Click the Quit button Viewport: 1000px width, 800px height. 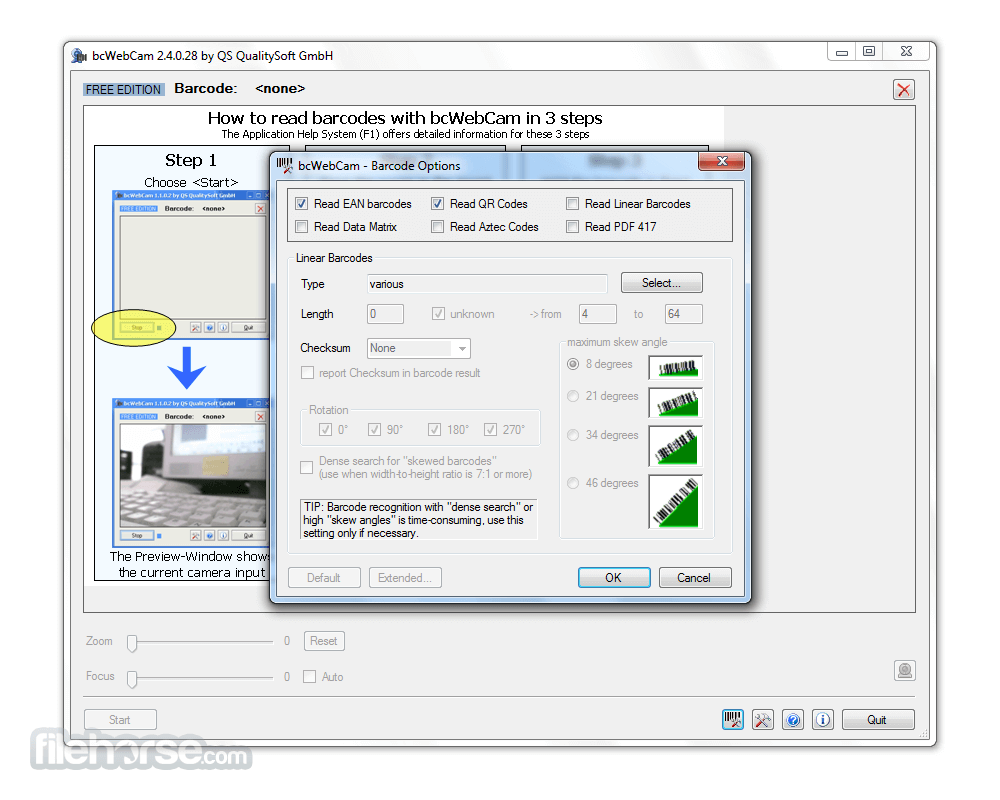878,720
